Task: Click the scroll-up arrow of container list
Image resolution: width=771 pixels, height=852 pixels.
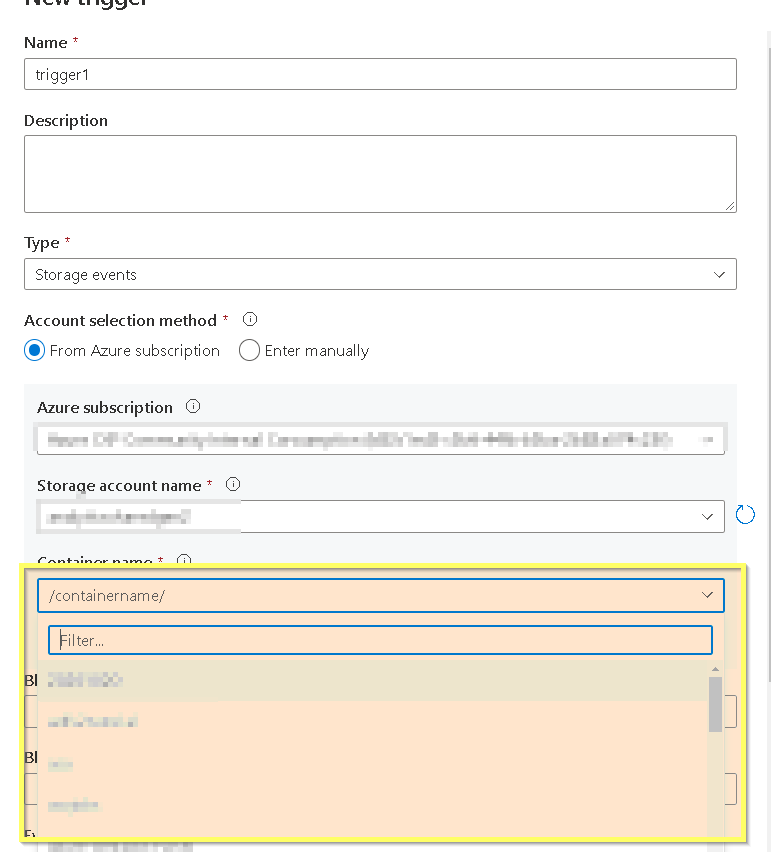Action: (x=715, y=669)
